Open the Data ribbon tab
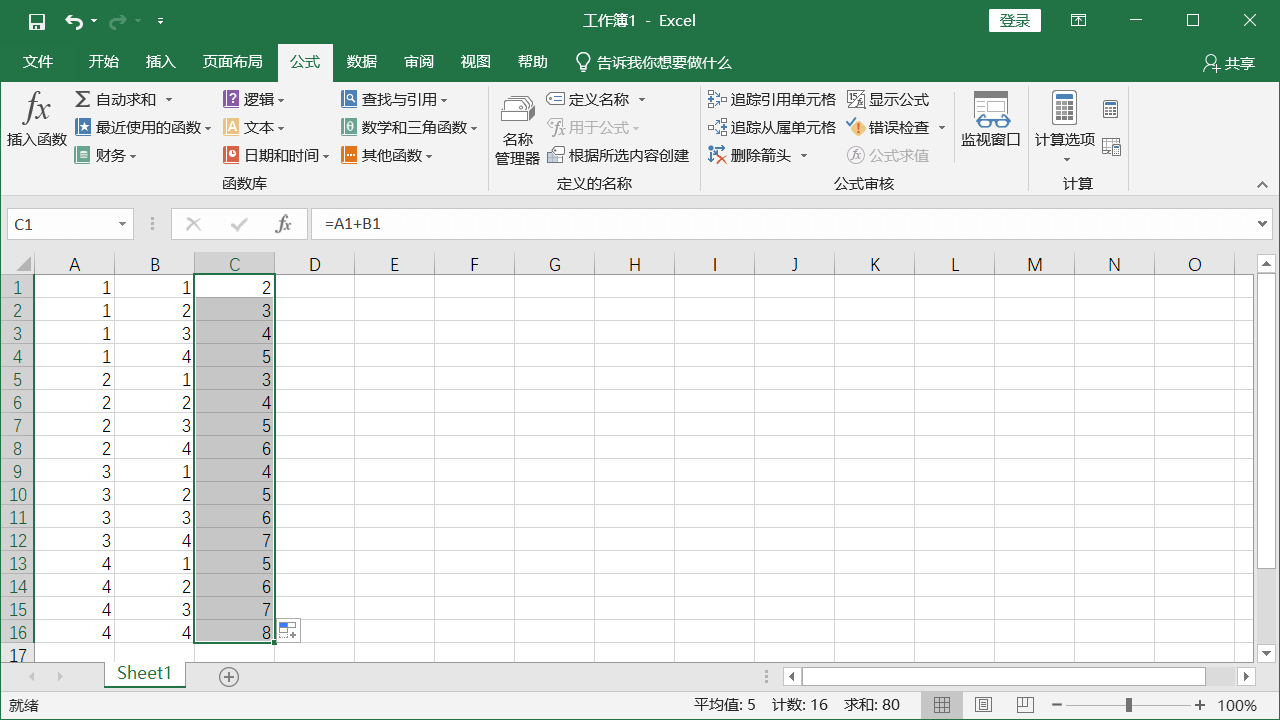Screen dimensions: 1280x720 (362, 62)
